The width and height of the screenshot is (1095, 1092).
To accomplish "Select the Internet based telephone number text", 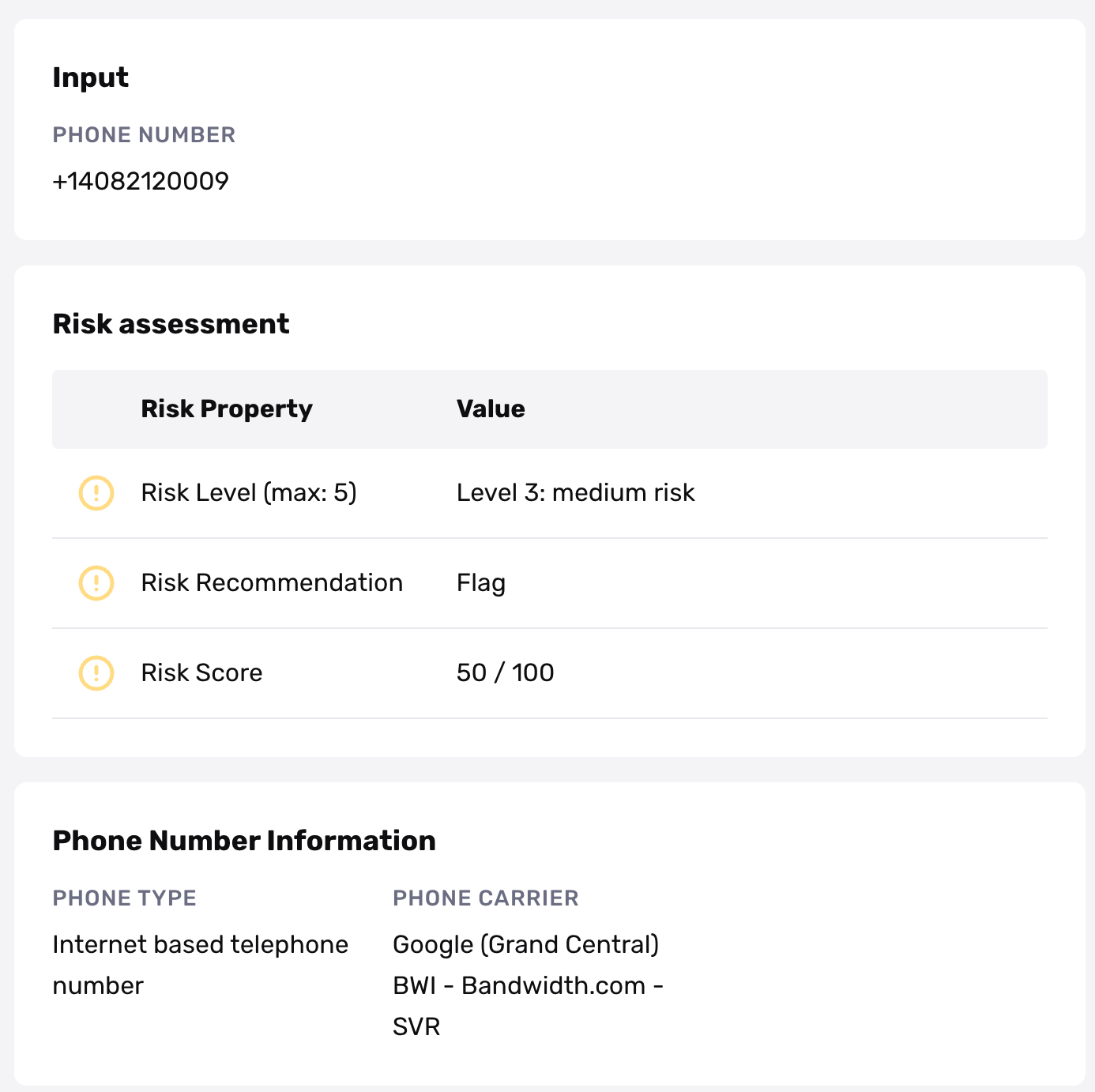I will coord(201,965).
